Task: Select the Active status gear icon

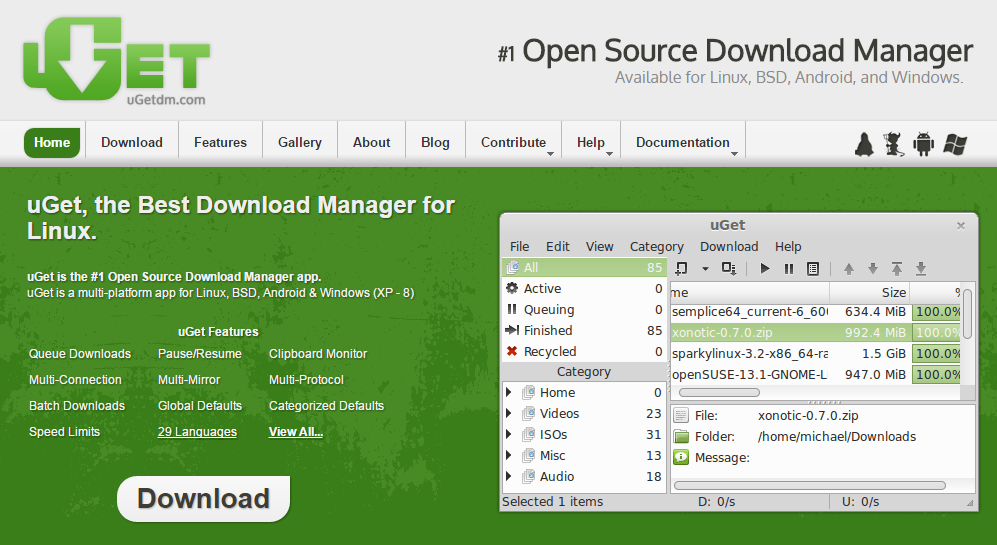Action: [512, 288]
